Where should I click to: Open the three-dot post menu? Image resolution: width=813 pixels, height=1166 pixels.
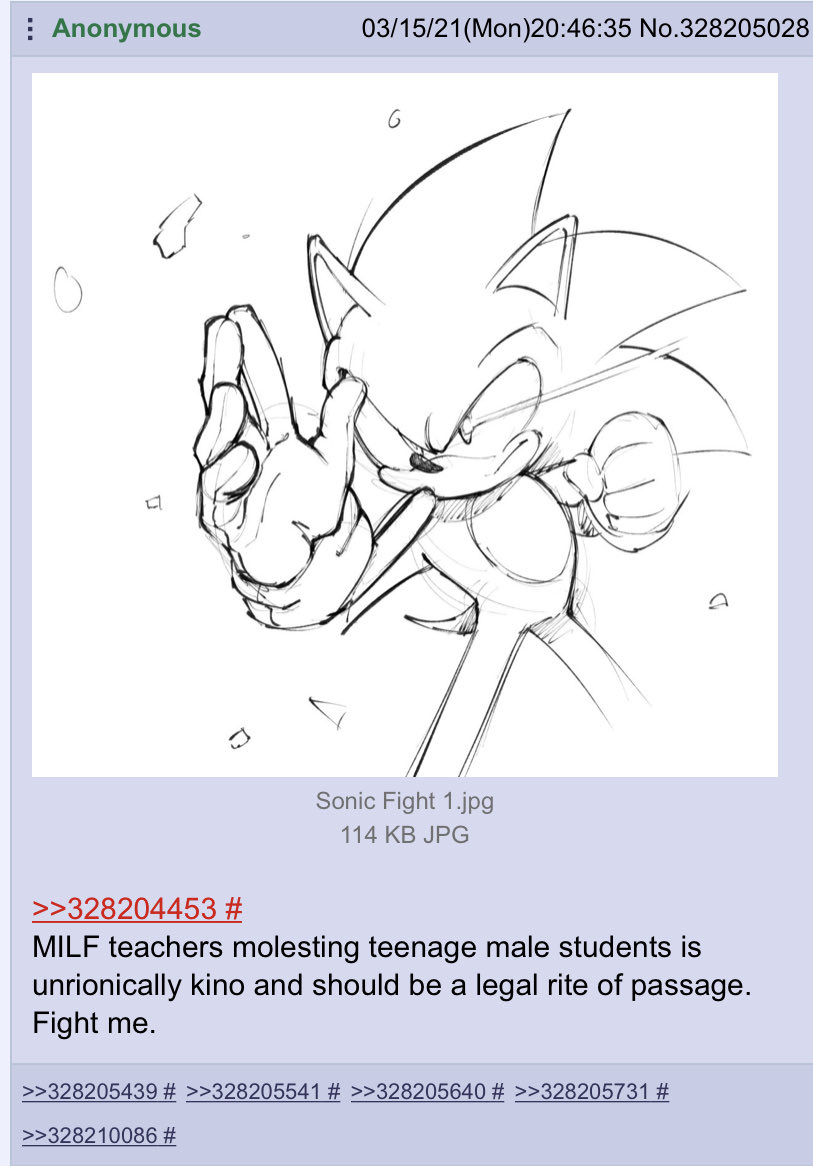pyautogui.click(x=30, y=28)
